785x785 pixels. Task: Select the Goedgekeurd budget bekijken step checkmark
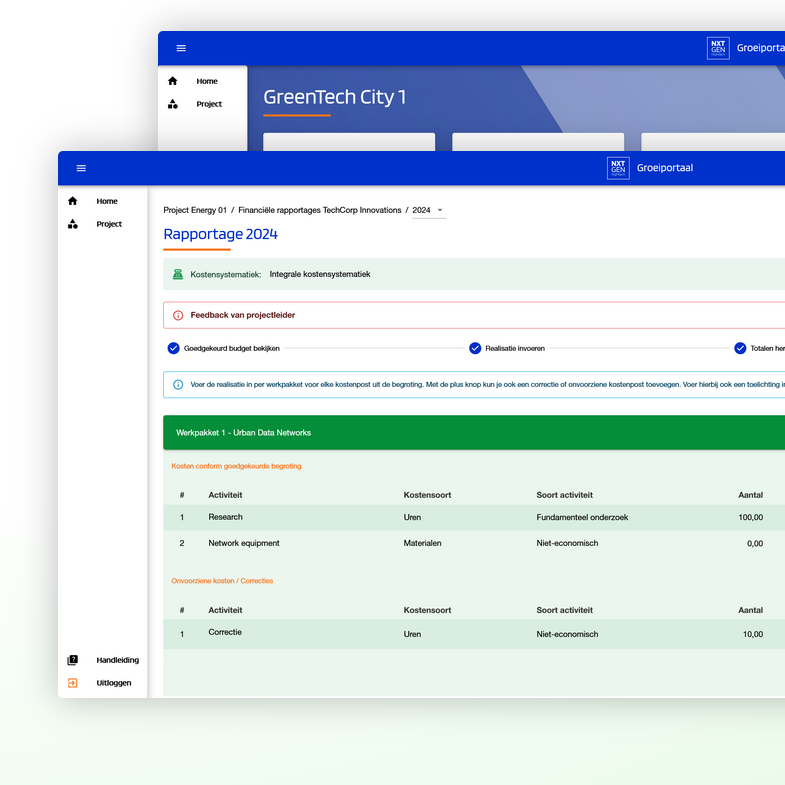click(174, 348)
